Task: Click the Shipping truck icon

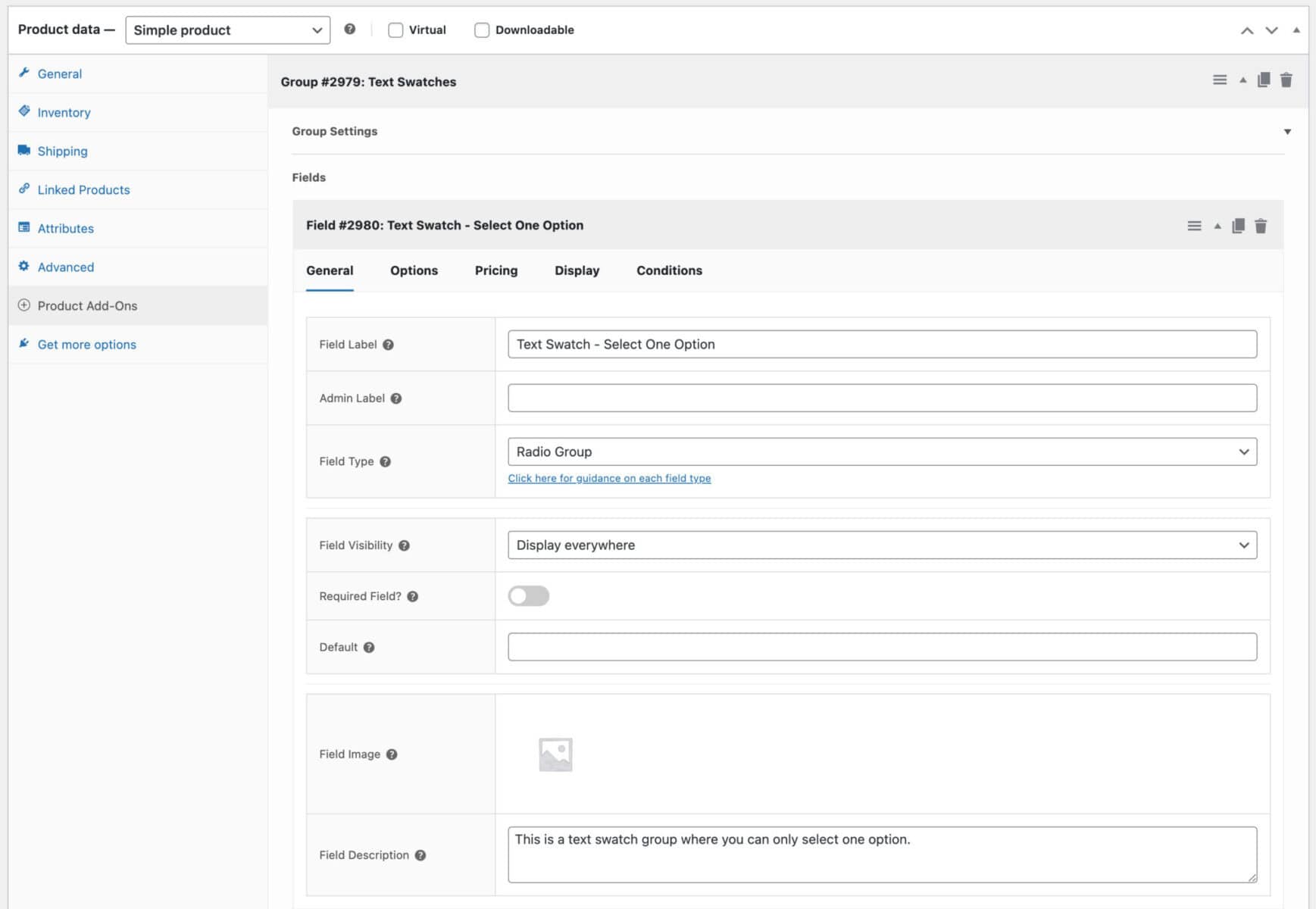Action: coord(24,149)
